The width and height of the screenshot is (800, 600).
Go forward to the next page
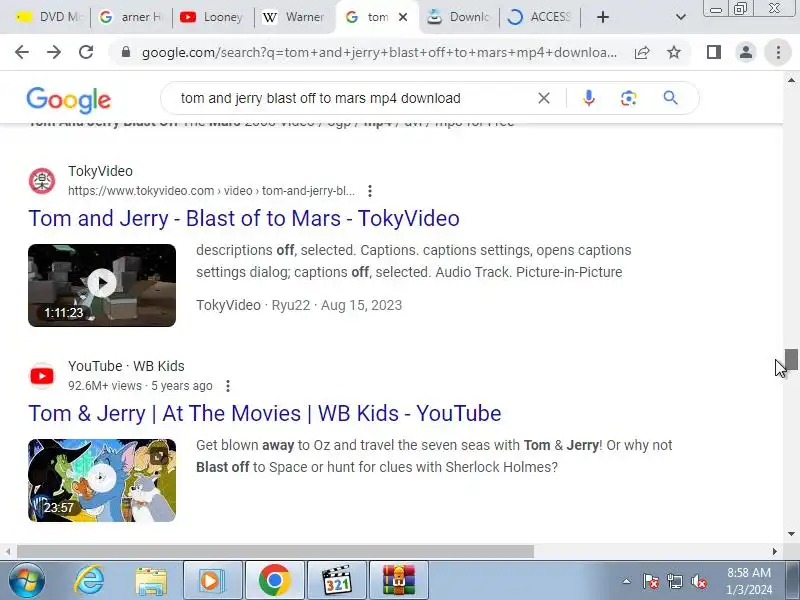tap(54, 52)
